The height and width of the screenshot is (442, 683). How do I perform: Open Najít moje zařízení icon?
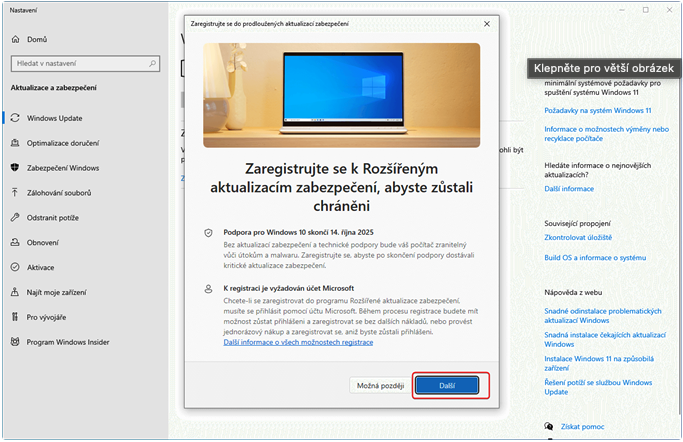(x=15, y=292)
